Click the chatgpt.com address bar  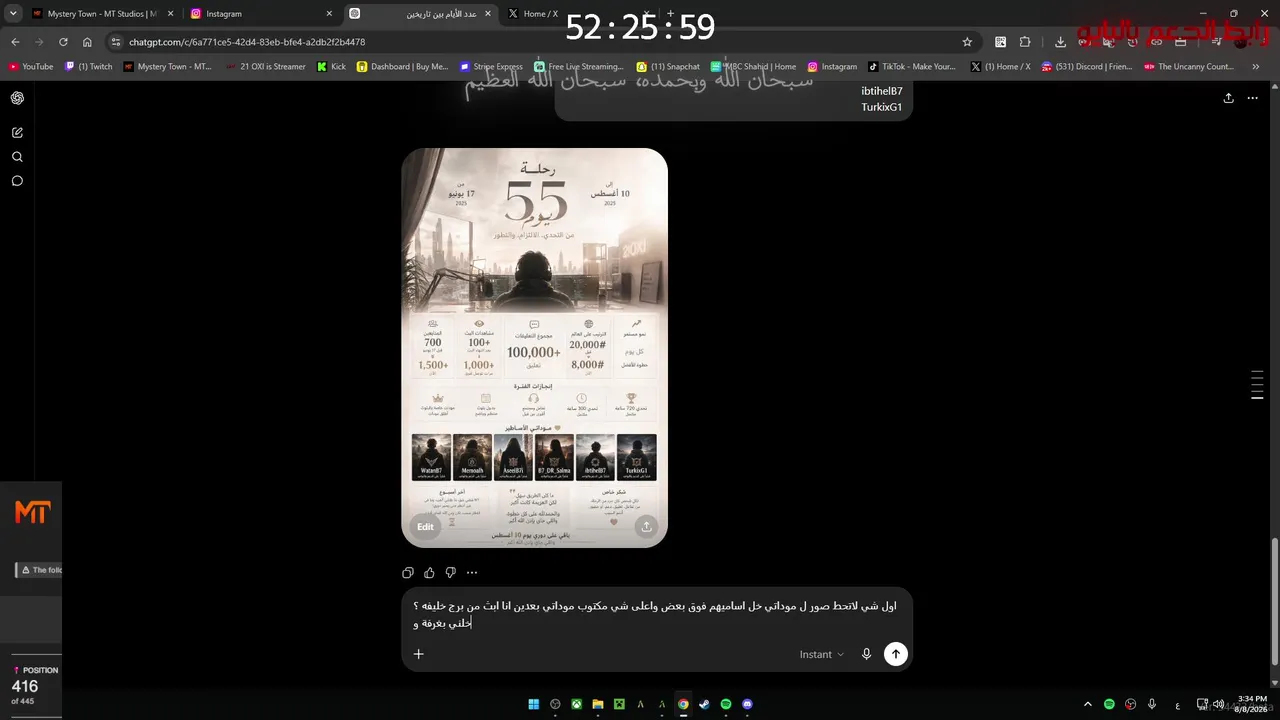[540, 42]
